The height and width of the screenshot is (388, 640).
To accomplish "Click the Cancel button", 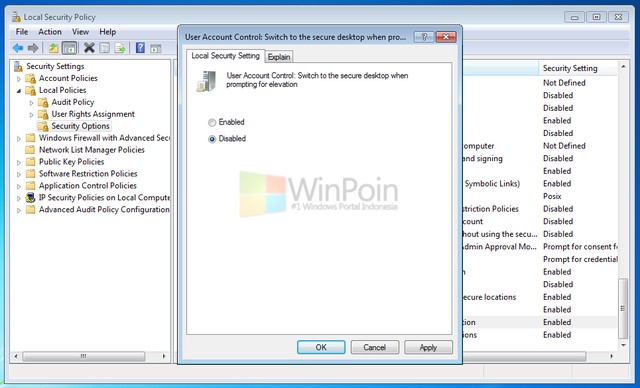I will (375, 347).
